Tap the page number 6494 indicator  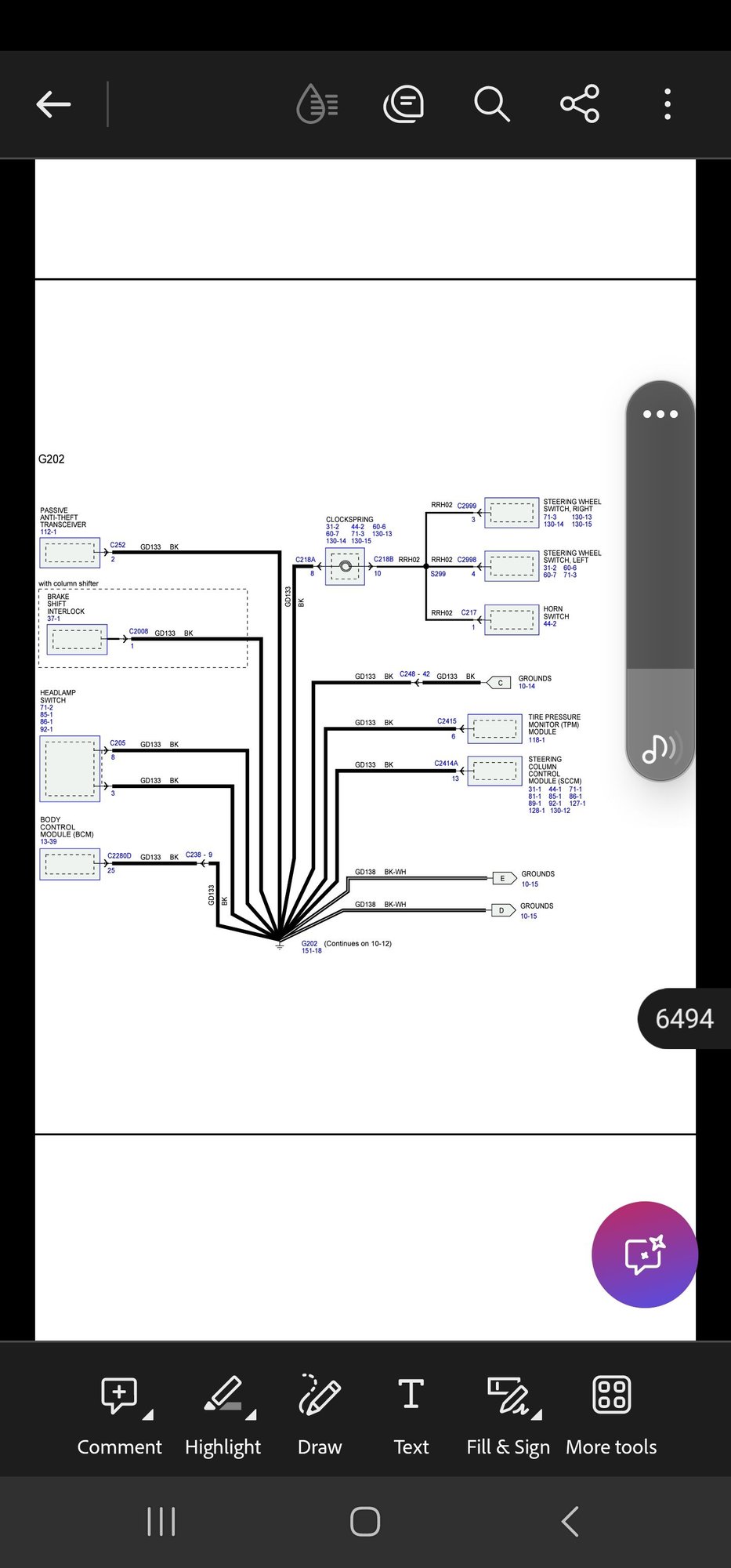point(684,1018)
